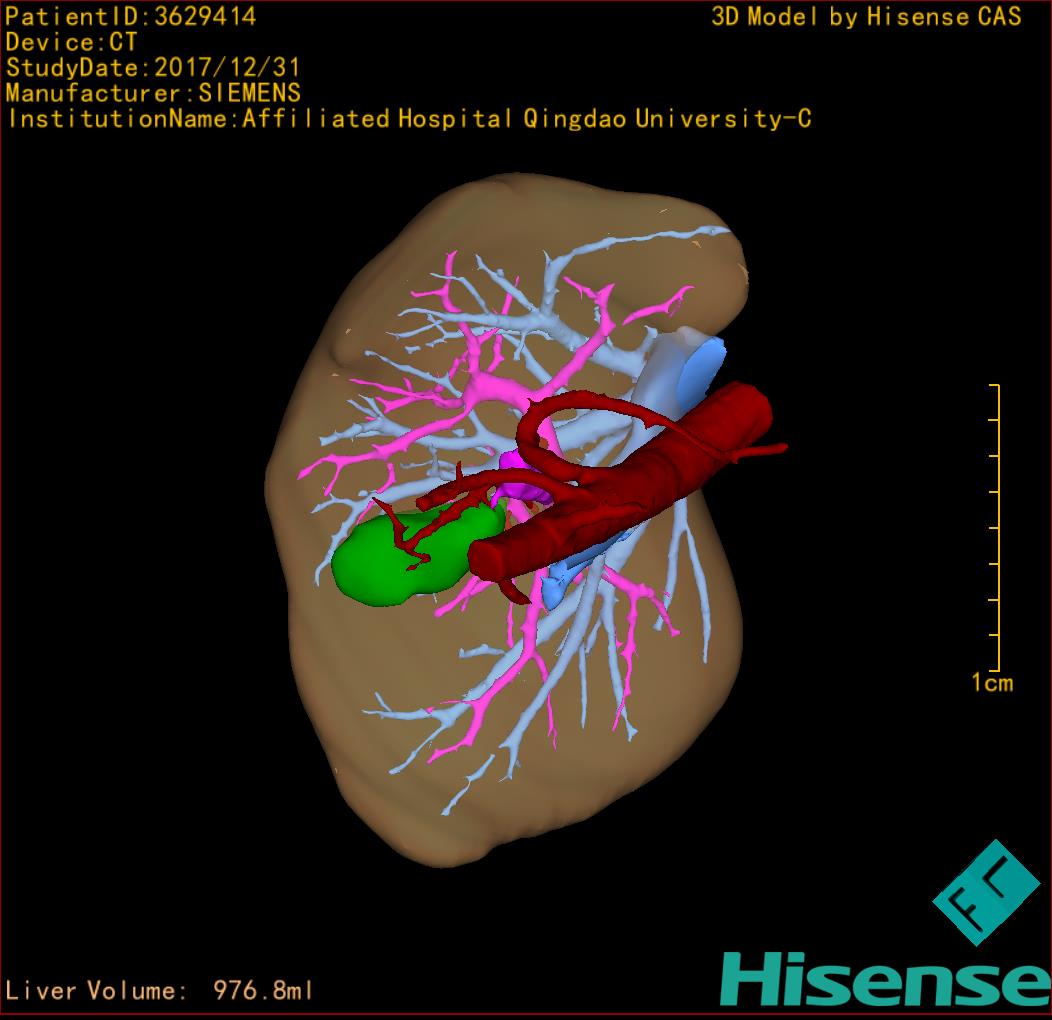This screenshot has height=1020, width=1052.
Task: Click the InstitutionName text line
Action: [409, 119]
